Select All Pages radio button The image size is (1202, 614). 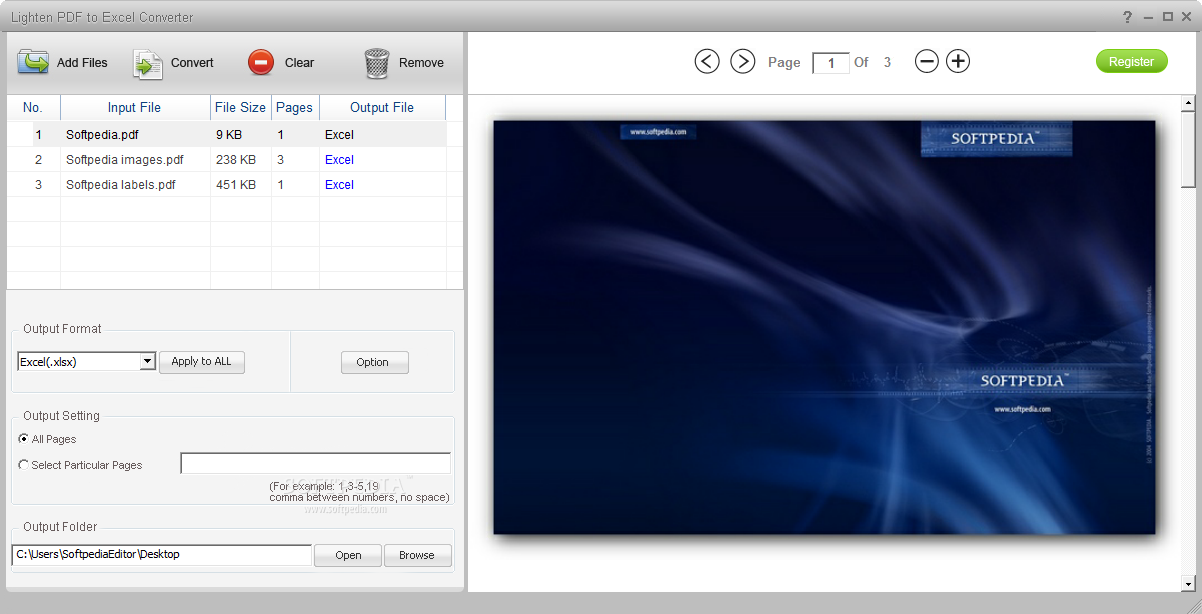[23, 439]
